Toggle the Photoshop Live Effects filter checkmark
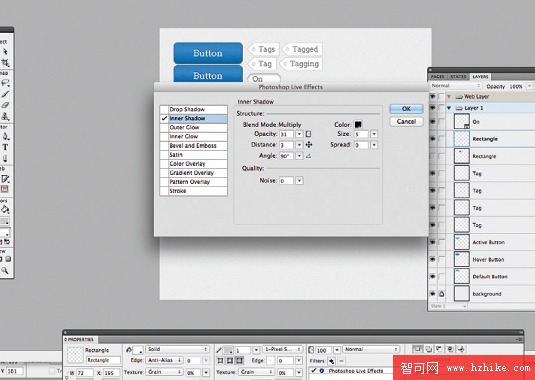The width and height of the screenshot is (535, 380). 314,370
